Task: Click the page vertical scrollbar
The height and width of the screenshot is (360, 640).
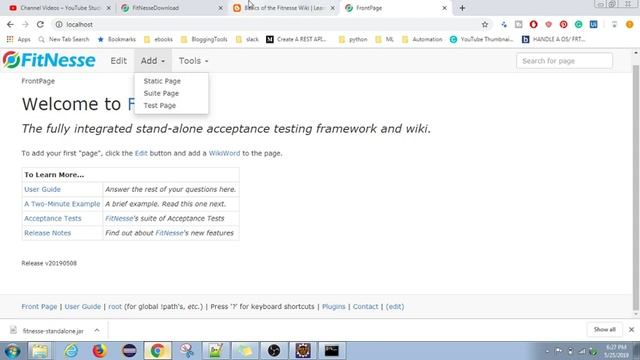Action: pos(636,188)
